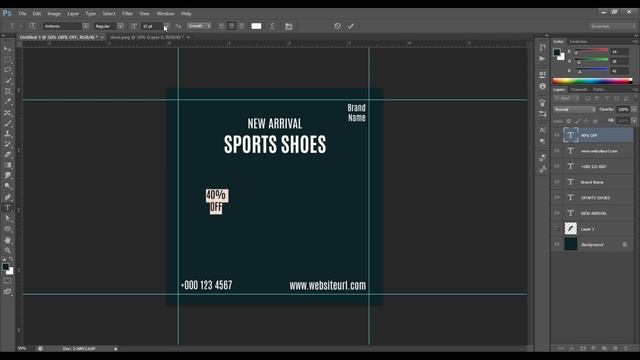The height and width of the screenshot is (360, 640).
Task: Commit current text edits with checkmark
Action: point(351,26)
